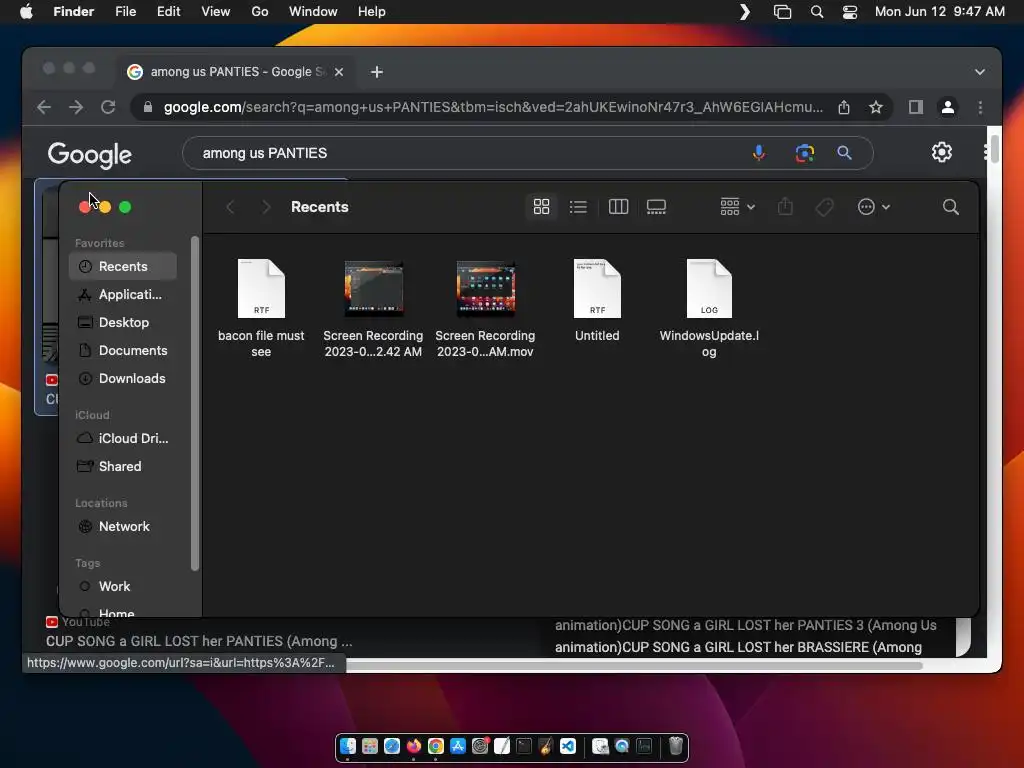This screenshot has width=1024, height=768.
Task: Open Firefox from the Dock
Action: (413, 746)
